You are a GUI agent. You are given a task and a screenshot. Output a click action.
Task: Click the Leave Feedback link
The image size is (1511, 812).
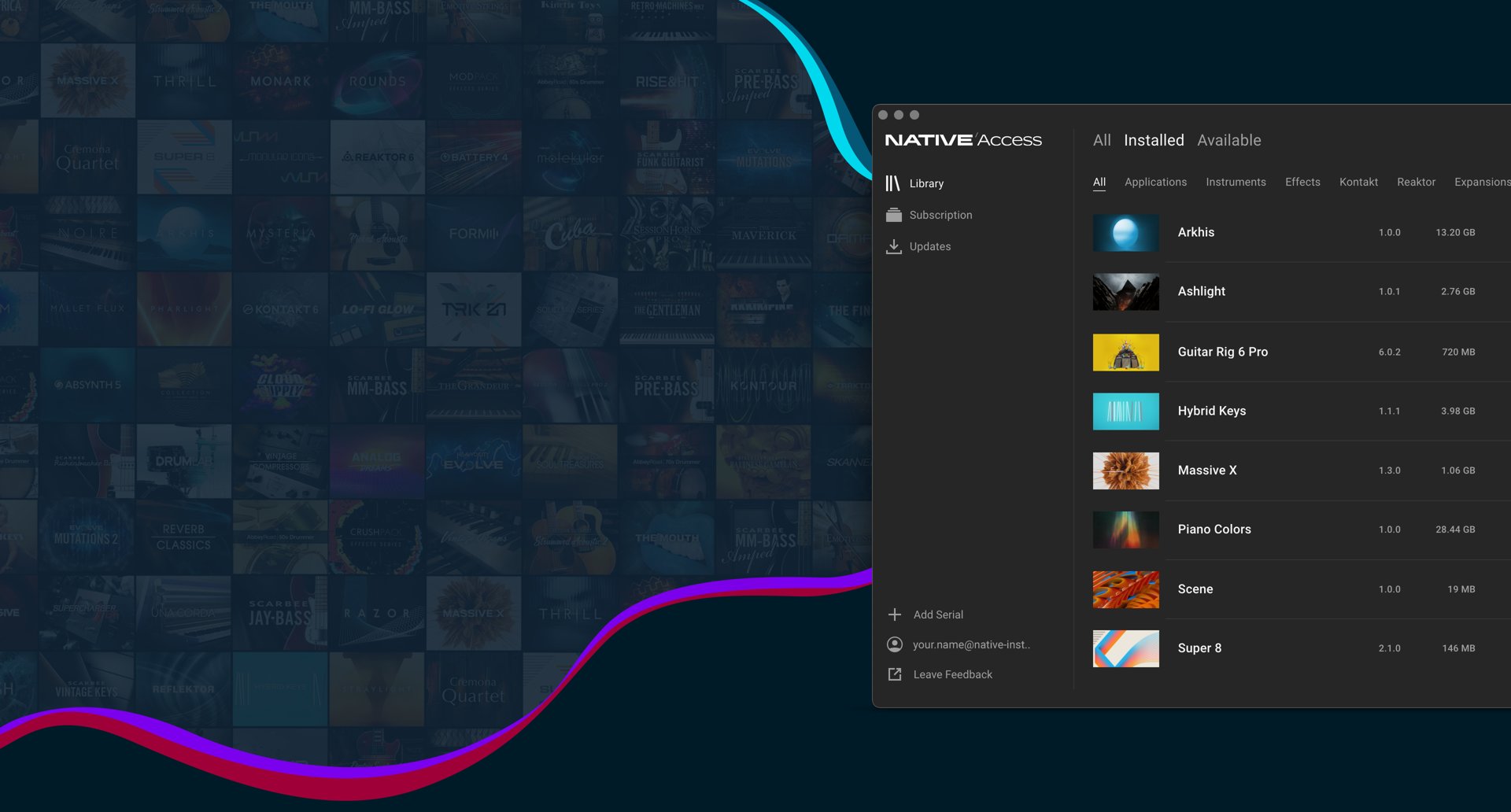tap(952, 674)
